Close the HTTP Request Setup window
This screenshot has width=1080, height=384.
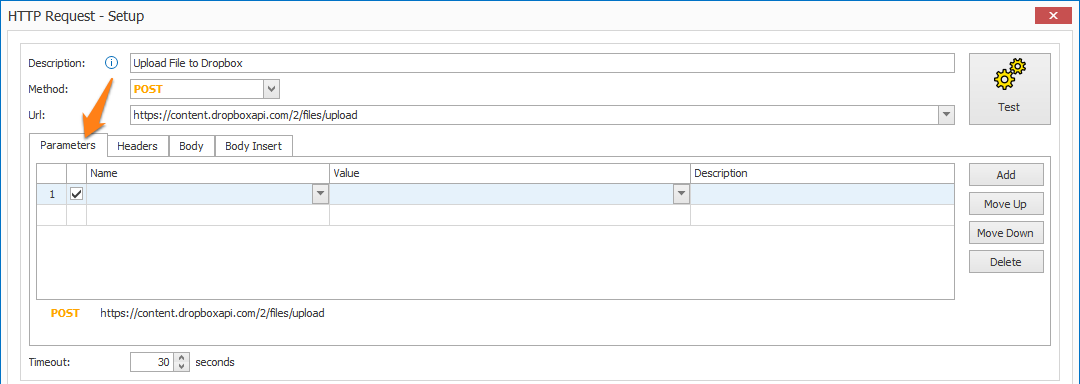[1052, 15]
